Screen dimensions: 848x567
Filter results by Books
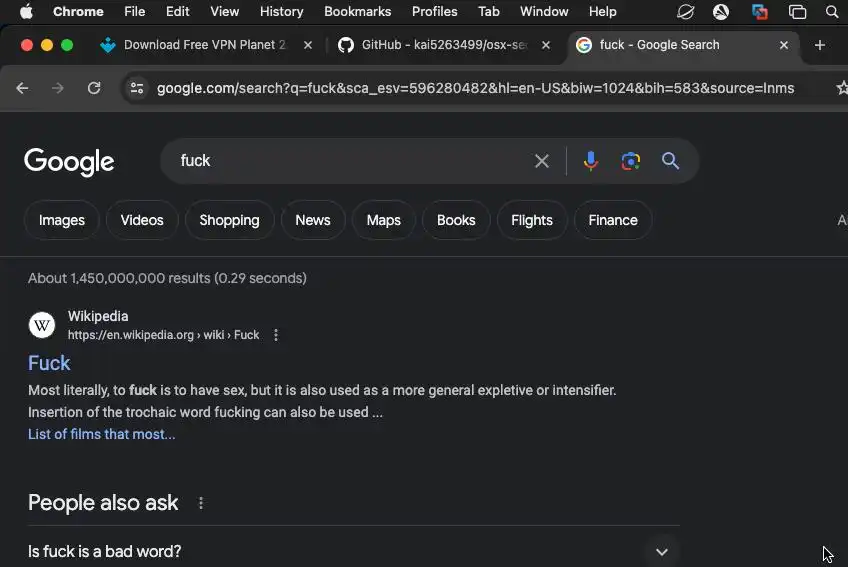click(x=456, y=220)
